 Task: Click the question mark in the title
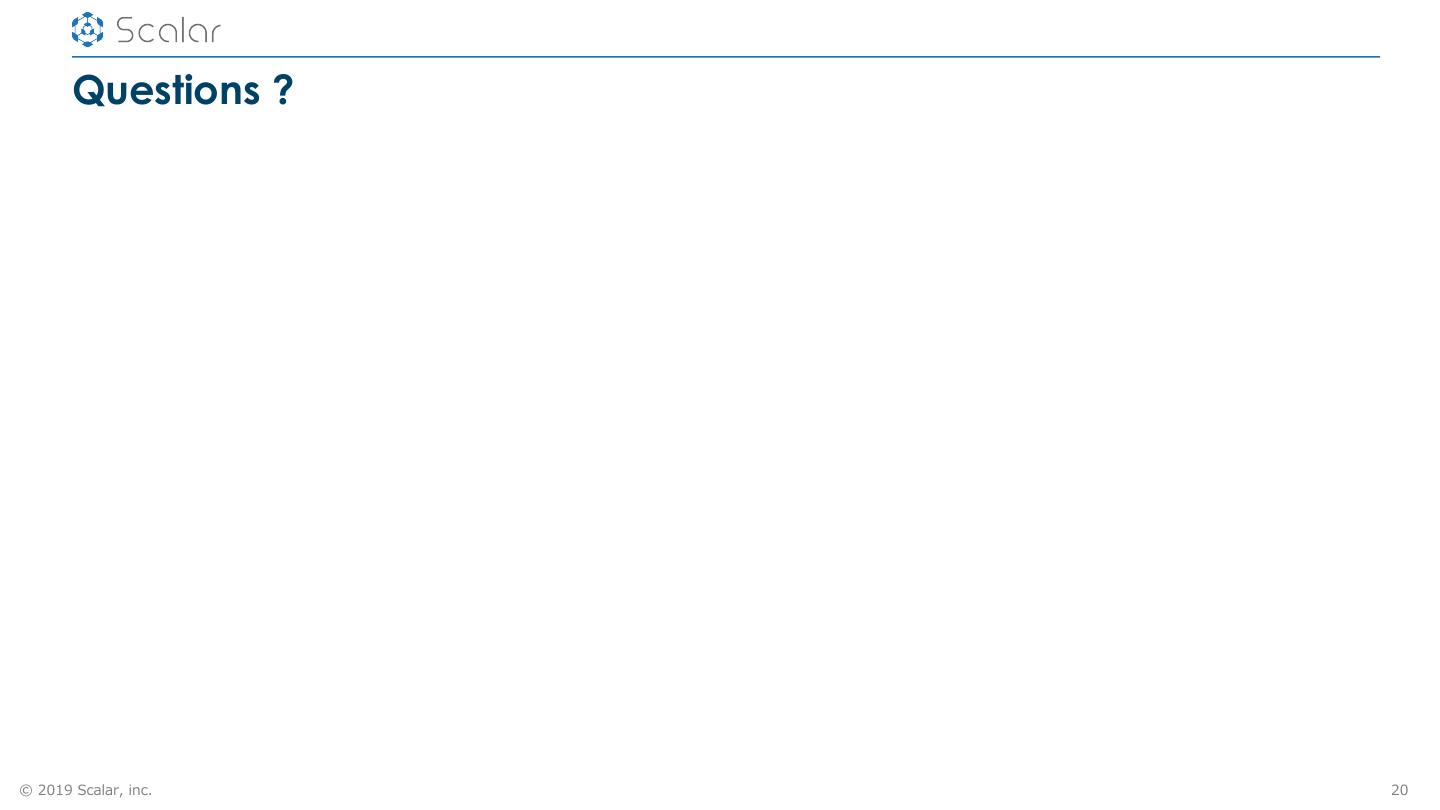(283, 90)
